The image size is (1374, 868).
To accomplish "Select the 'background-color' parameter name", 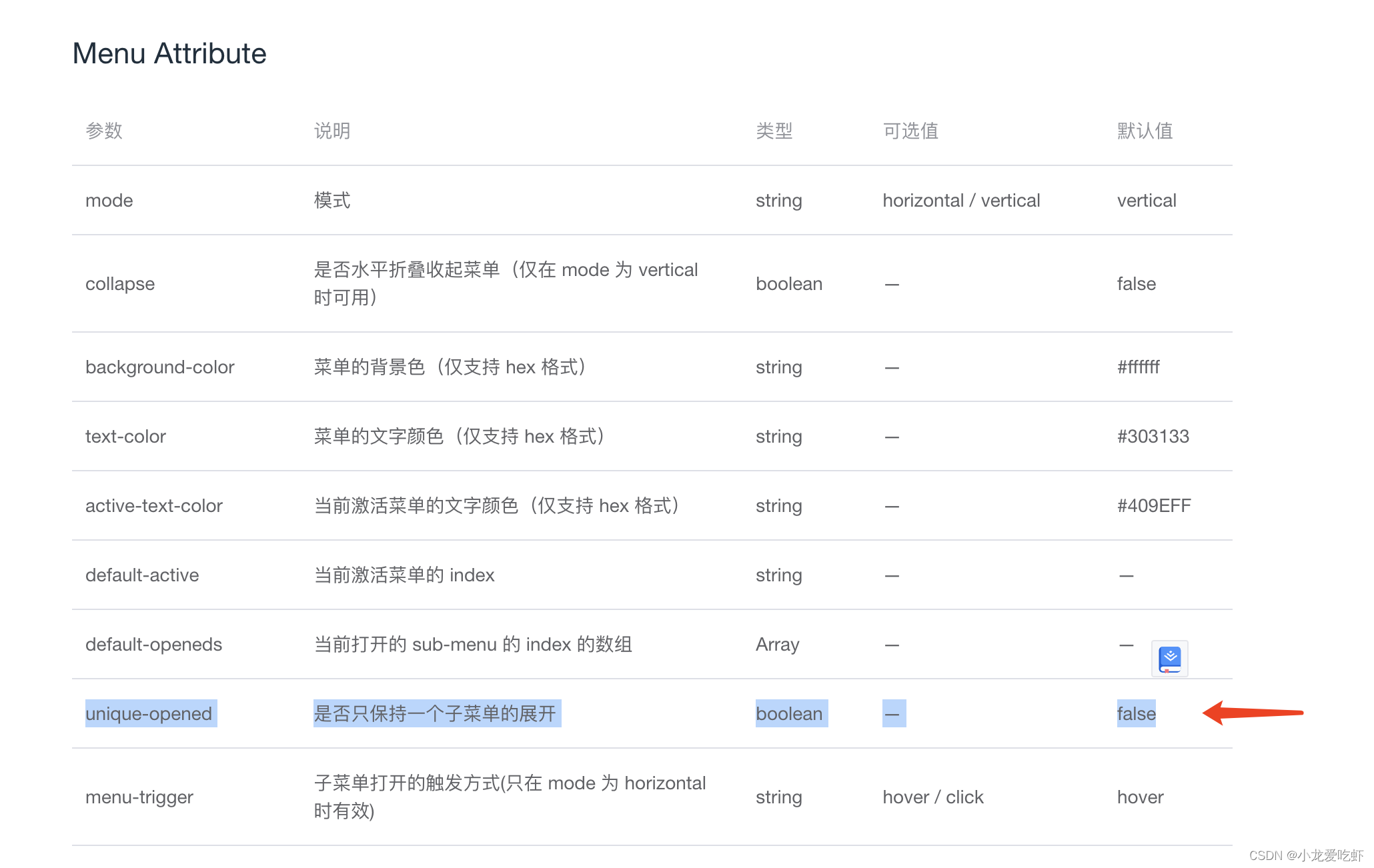I will 160,367.
